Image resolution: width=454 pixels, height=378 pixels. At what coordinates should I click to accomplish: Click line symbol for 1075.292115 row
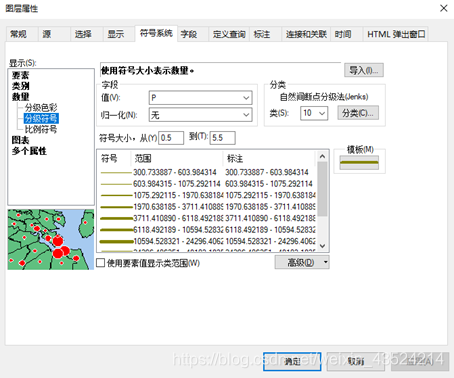116,195
